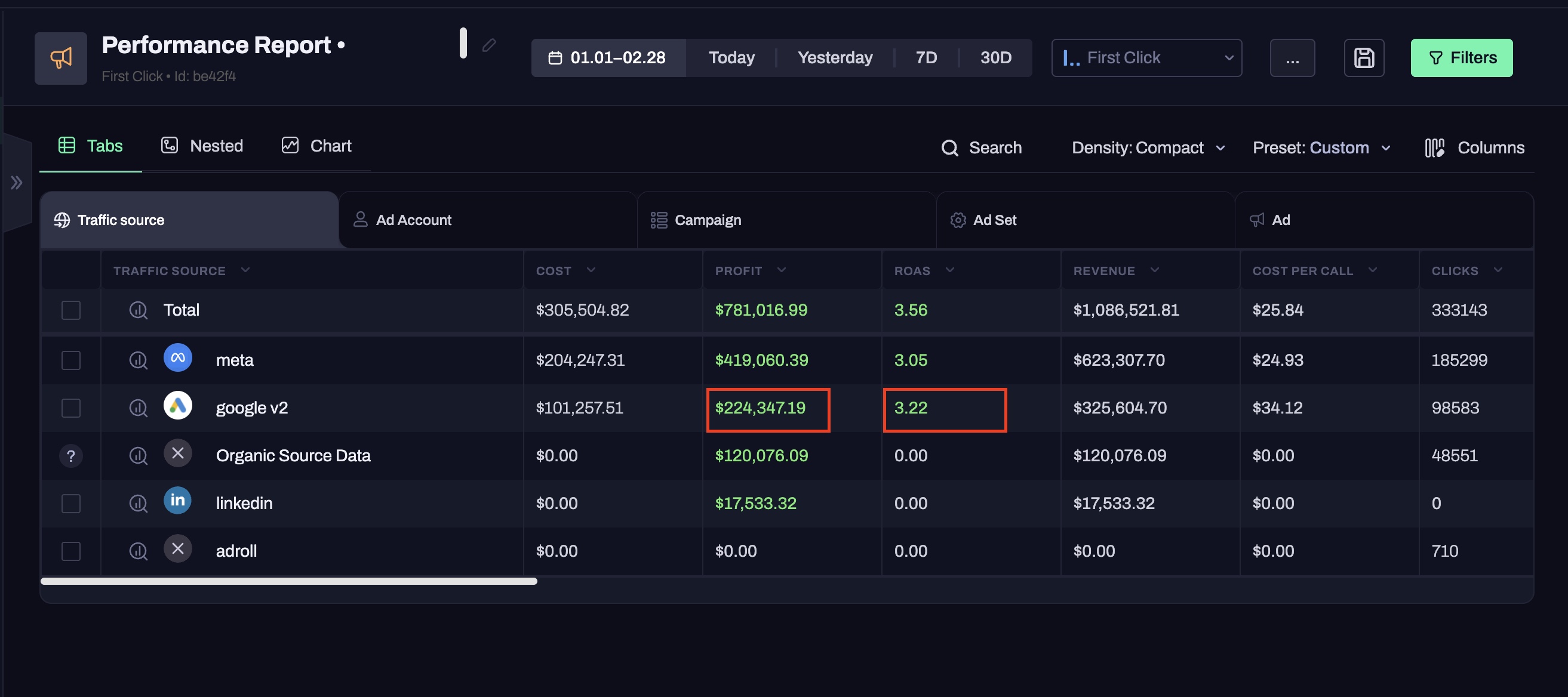Click the Search field

(x=981, y=148)
